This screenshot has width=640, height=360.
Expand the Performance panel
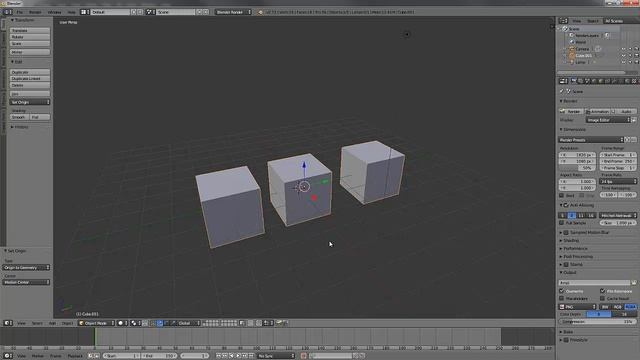pos(576,248)
